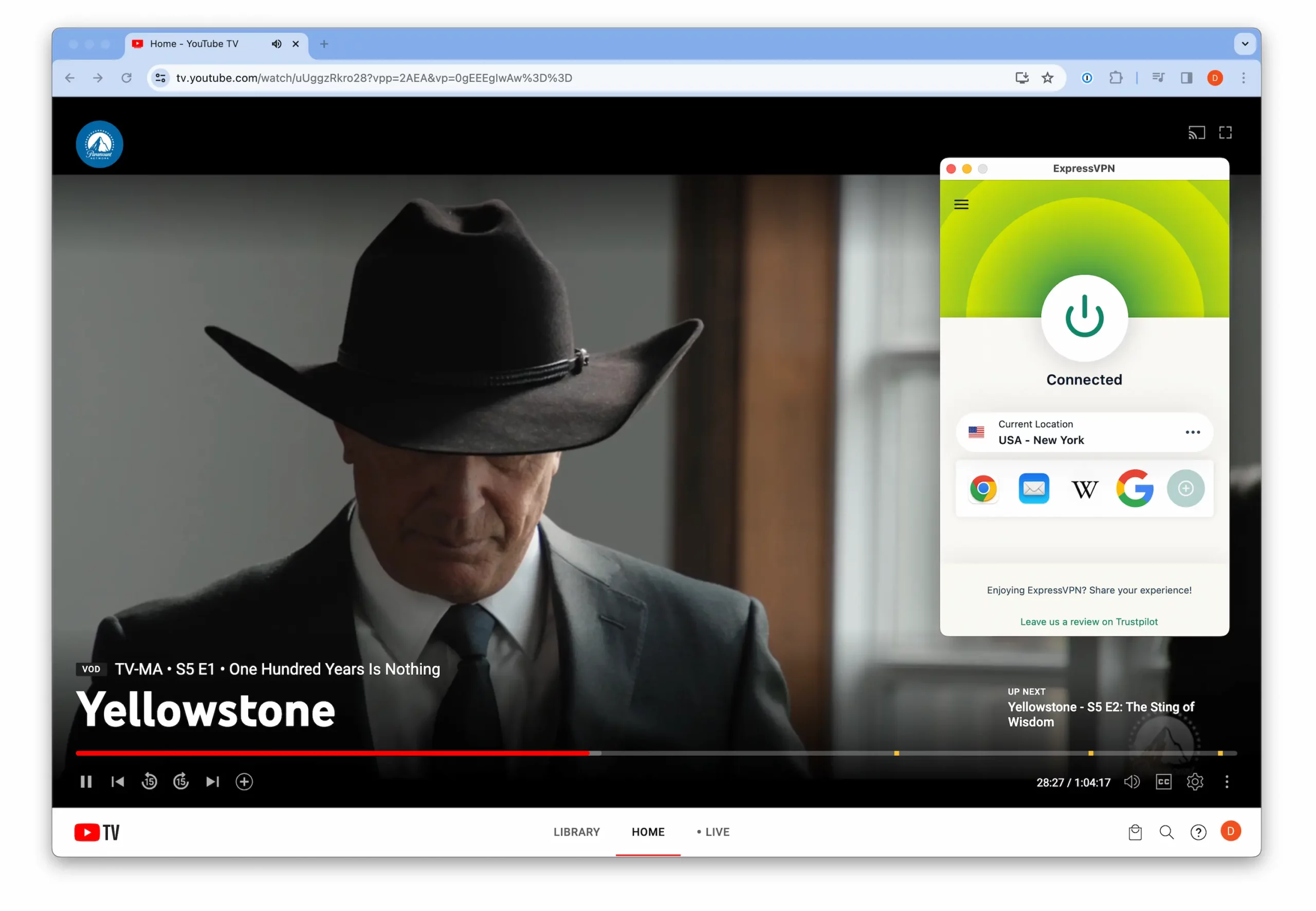Click the closed captions icon
This screenshot has height=911, width=1316.
point(1162,781)
